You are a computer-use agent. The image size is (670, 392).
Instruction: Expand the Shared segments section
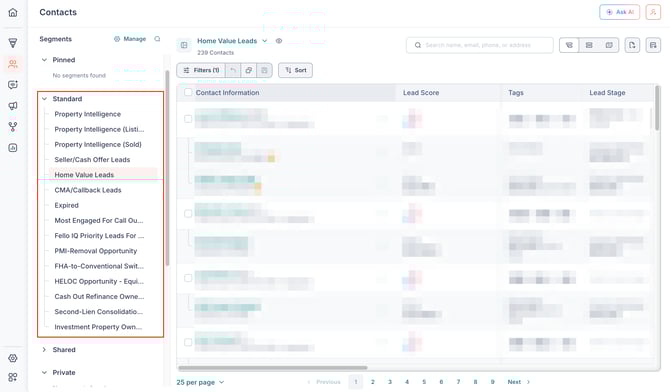44,350
